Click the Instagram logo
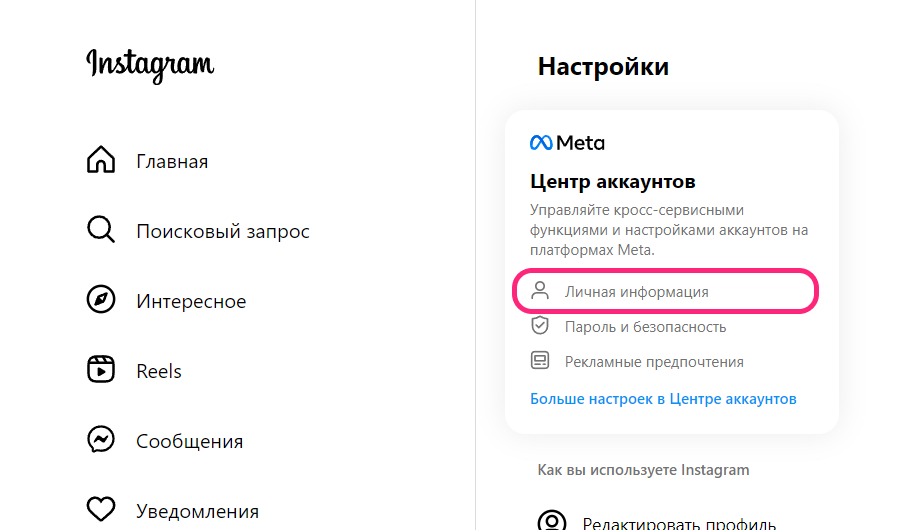920x530 pixels. (x=150, y=65)
